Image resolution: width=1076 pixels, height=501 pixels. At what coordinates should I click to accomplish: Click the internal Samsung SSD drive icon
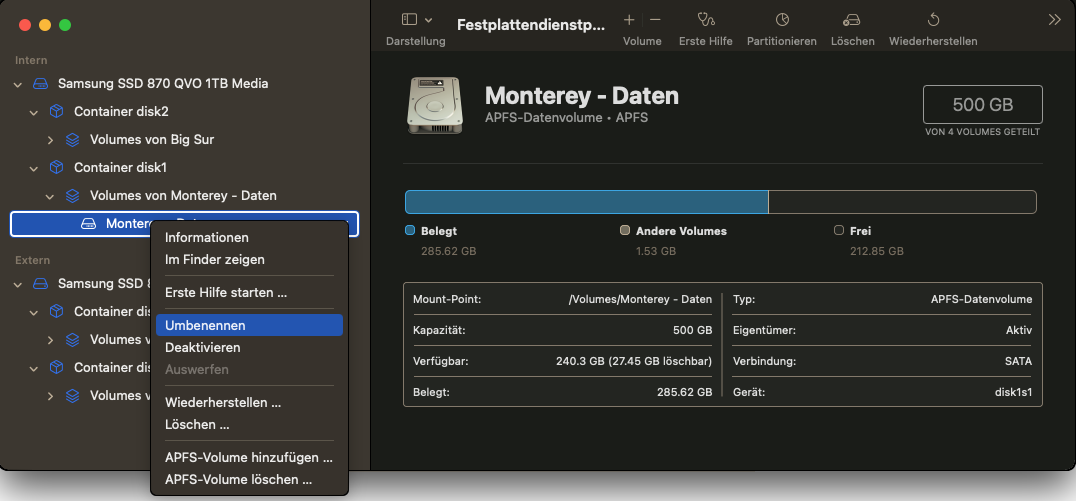coord(40,84)
